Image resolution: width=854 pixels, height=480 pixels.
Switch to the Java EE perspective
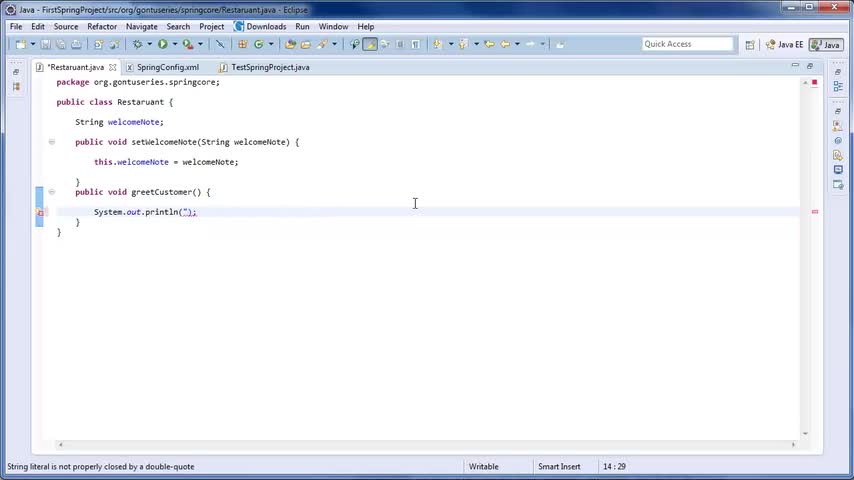point(784,45)
